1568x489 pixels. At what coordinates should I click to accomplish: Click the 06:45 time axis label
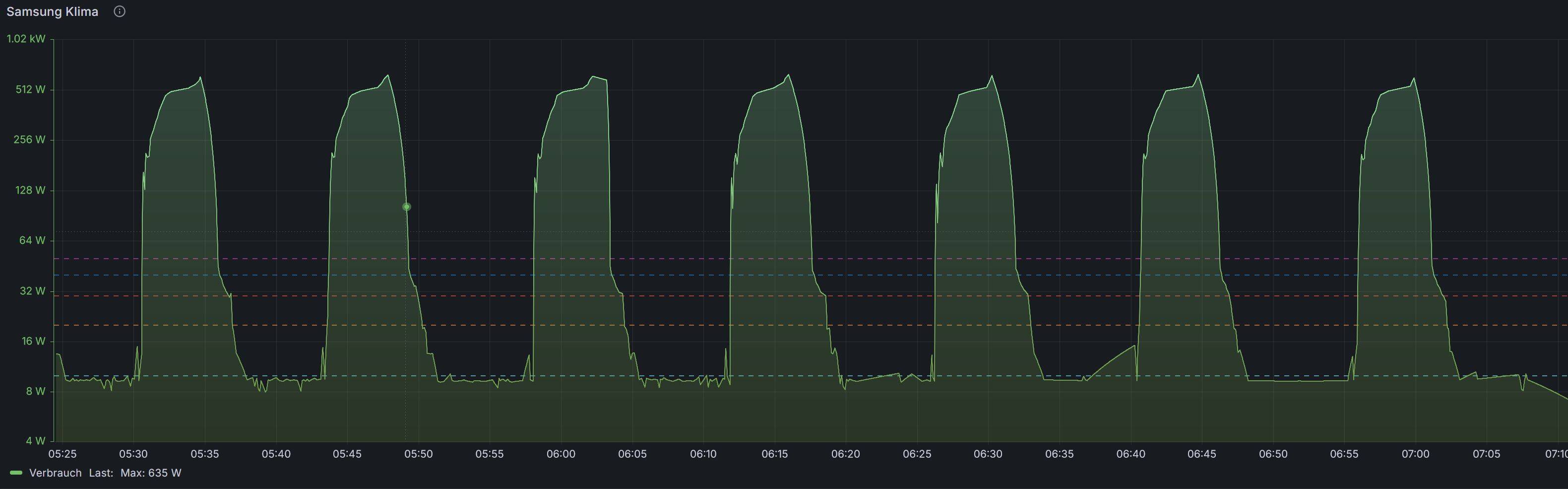1201,454
